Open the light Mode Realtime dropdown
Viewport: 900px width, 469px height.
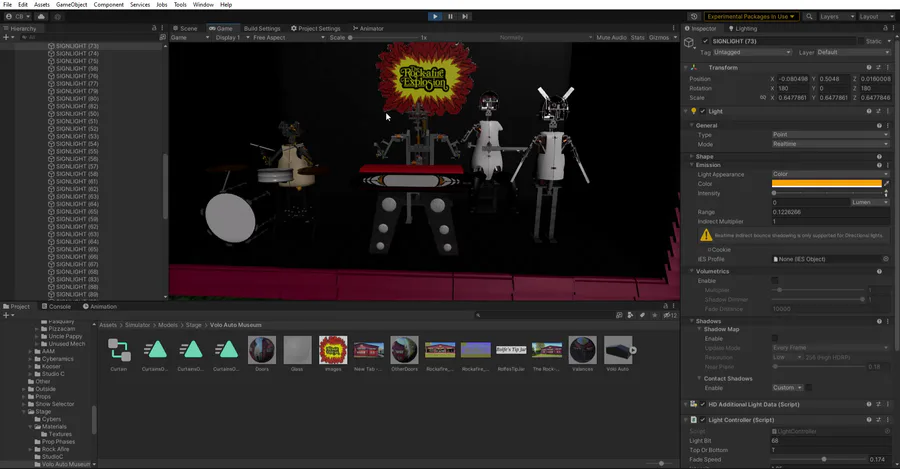pyautogui.click(x=830, y=144)
